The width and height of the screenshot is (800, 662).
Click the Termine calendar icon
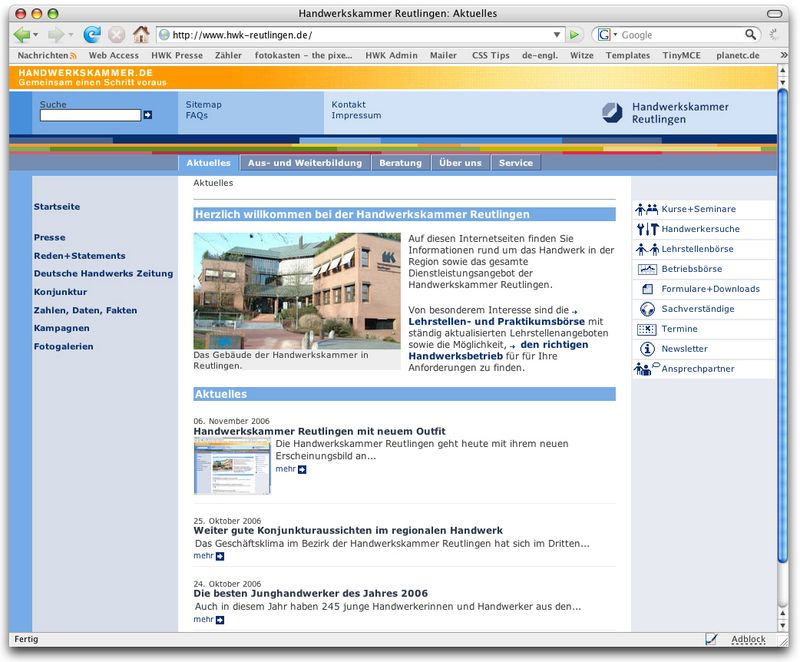point(646,329)
